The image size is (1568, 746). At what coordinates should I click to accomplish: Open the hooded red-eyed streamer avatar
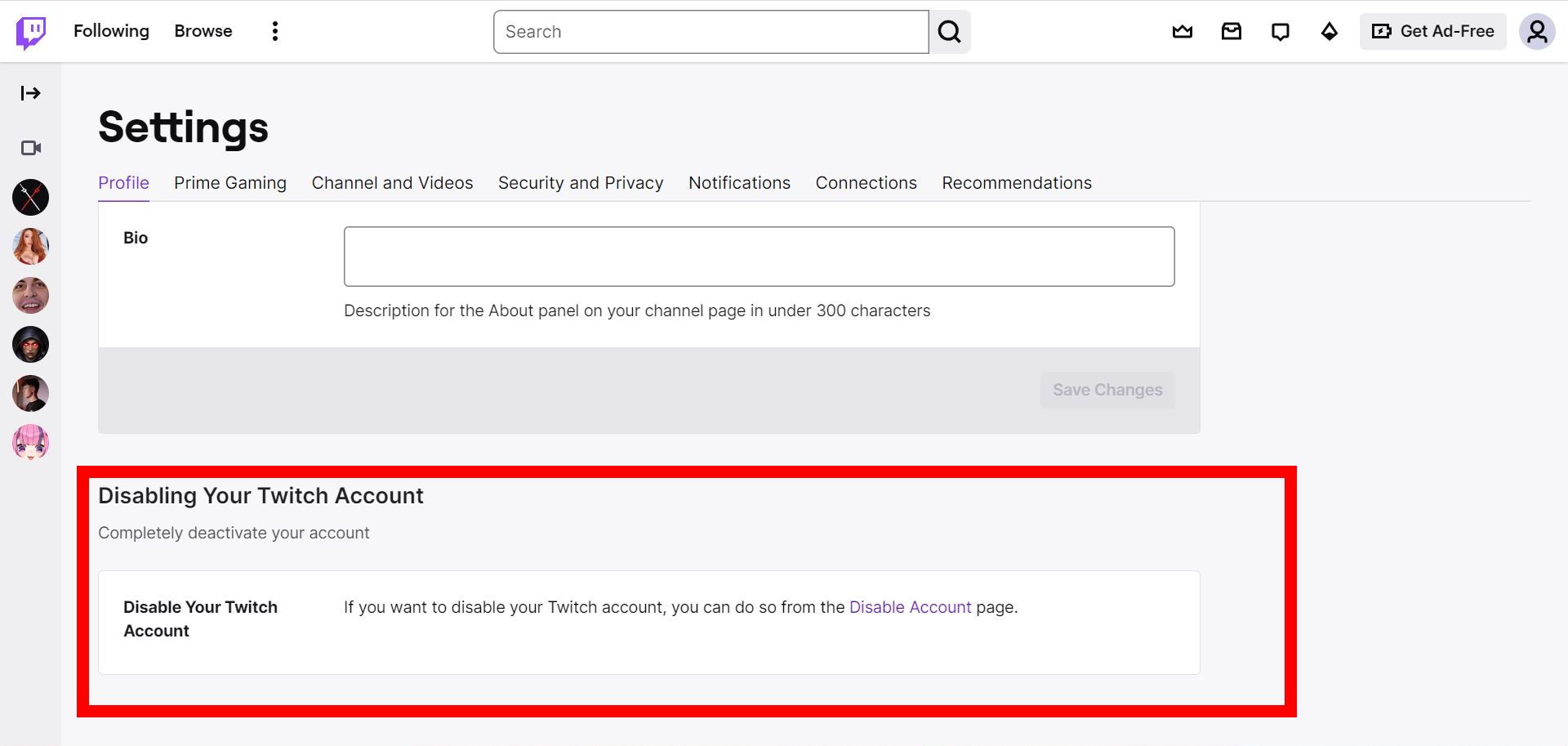click(30, 344)
